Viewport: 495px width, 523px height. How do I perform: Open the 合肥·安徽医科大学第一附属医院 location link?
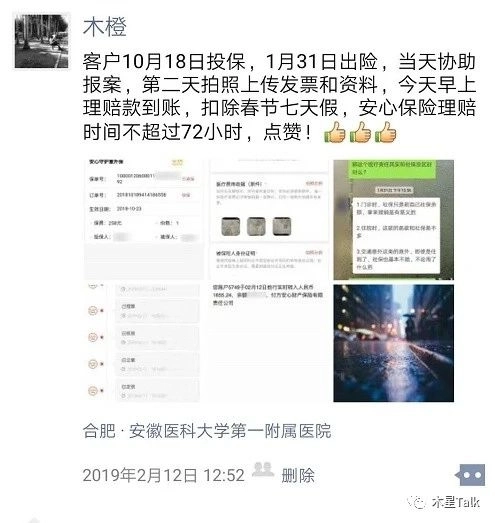207,431
